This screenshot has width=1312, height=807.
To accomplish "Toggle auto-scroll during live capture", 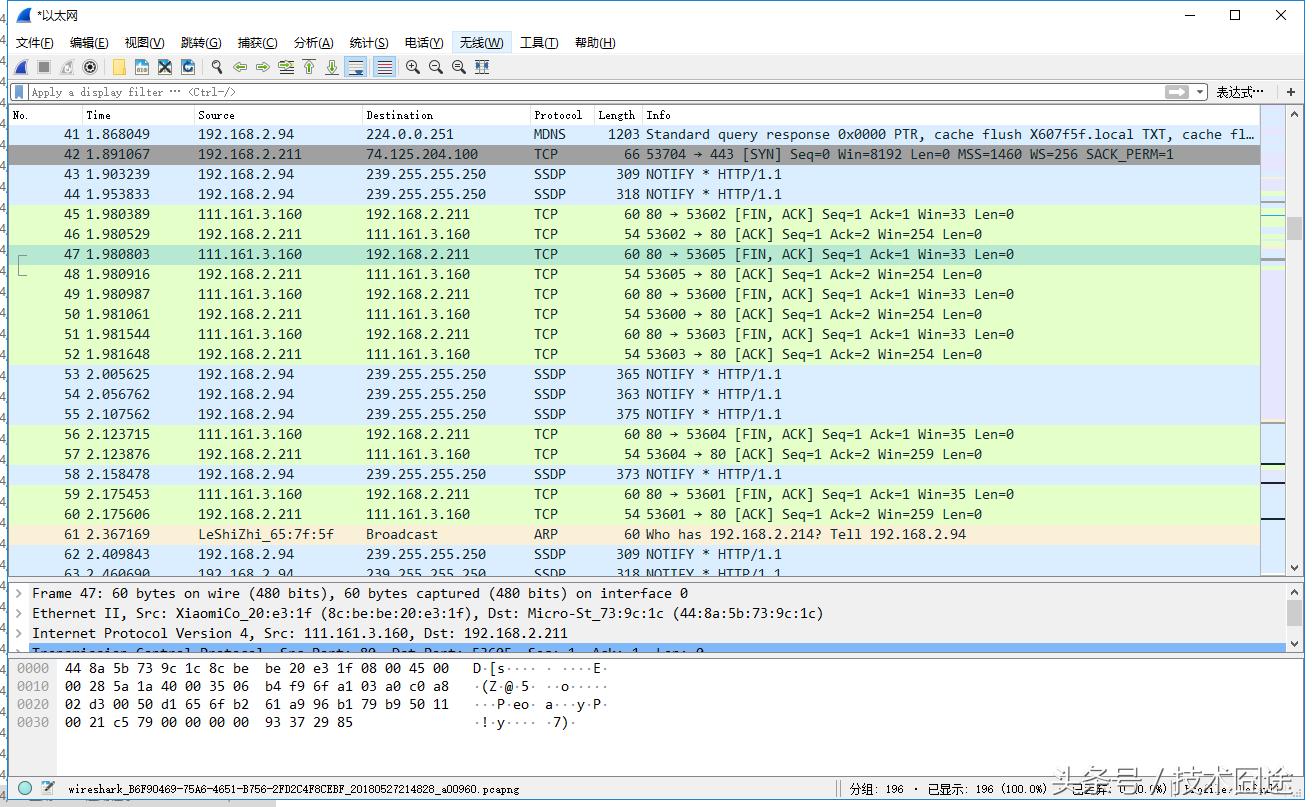I will coord(355,67).
